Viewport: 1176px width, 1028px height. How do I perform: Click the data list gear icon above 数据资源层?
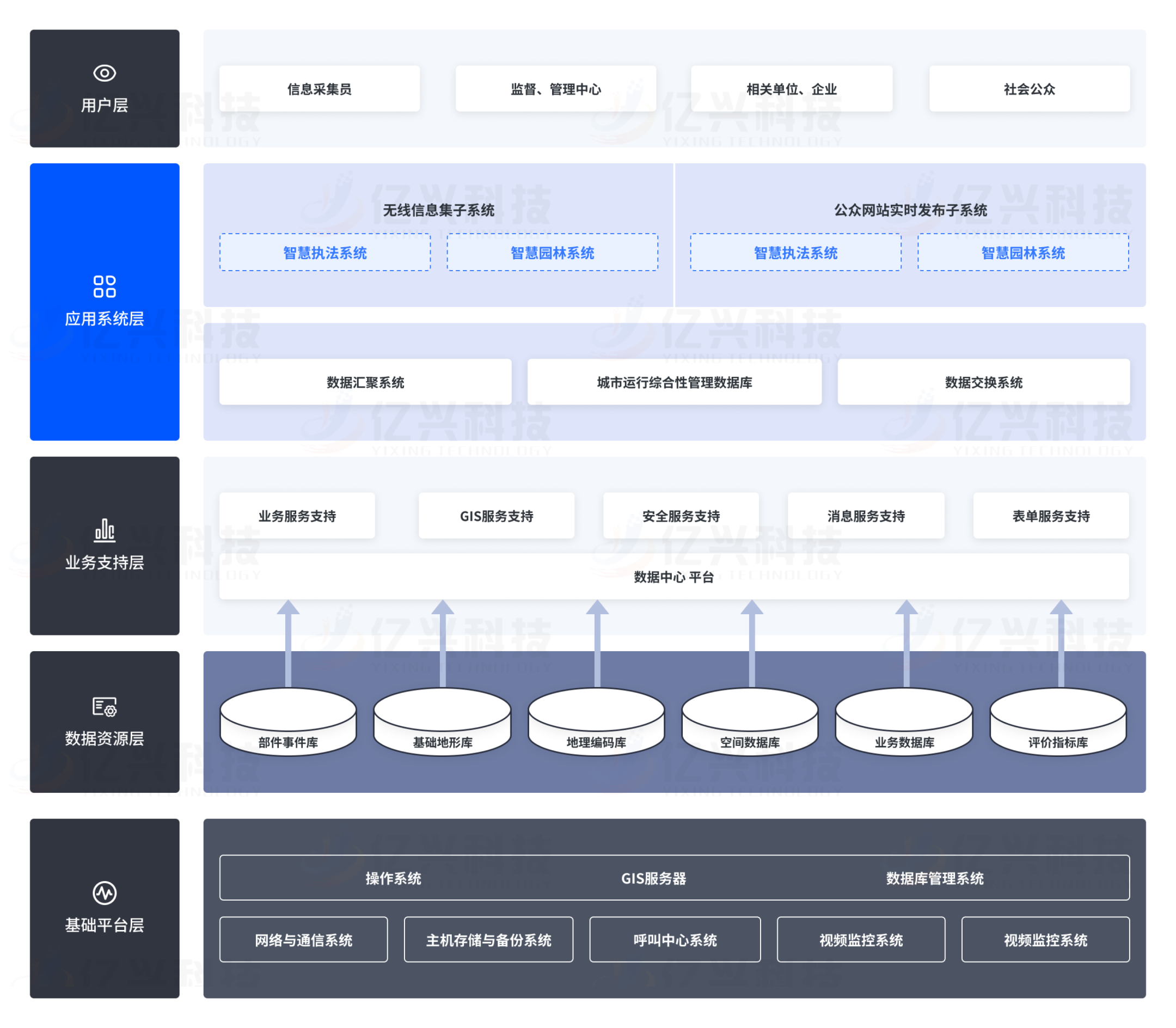[x=105, y=707]
